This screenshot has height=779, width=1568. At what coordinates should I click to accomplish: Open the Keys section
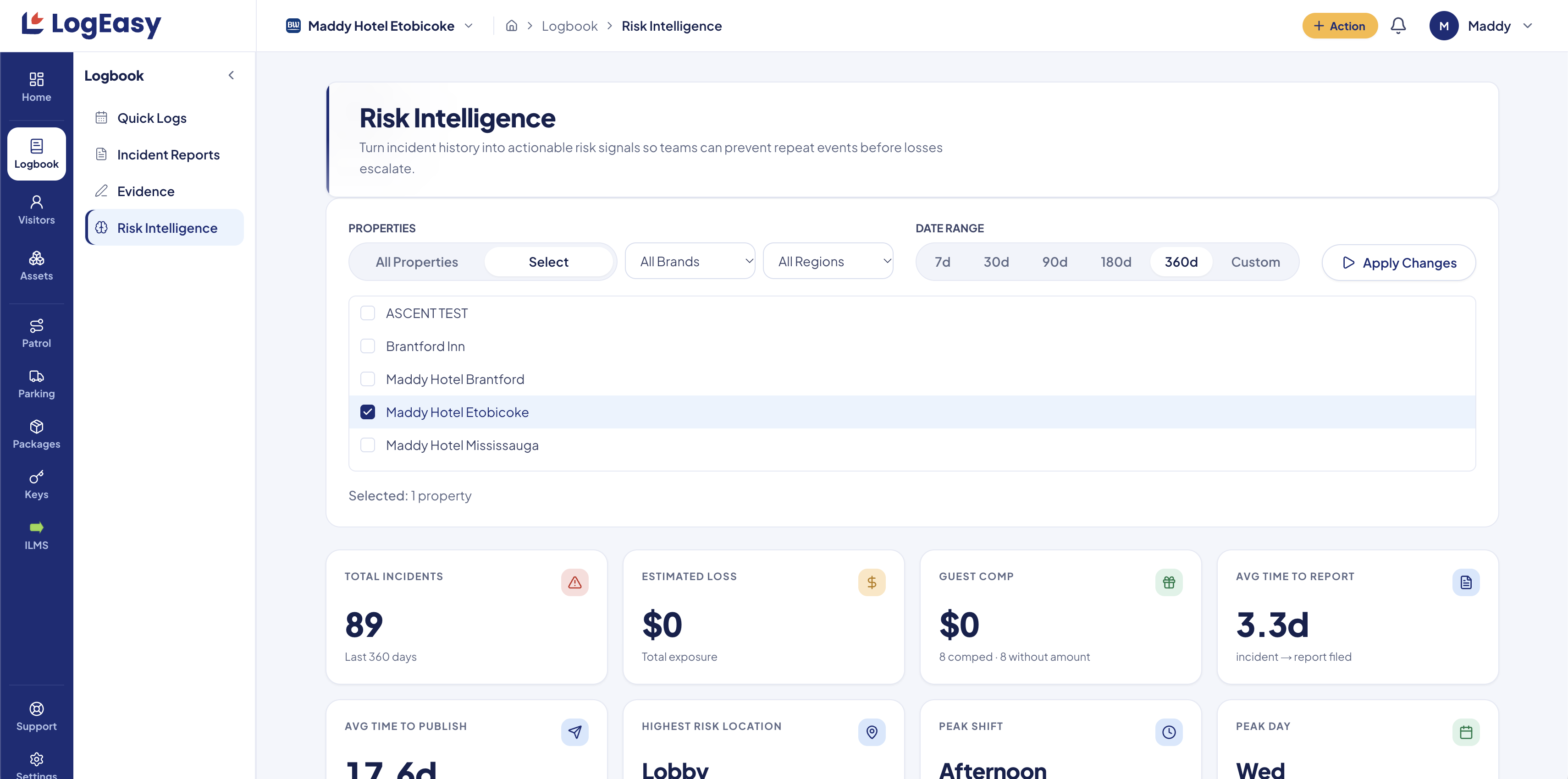37,485
